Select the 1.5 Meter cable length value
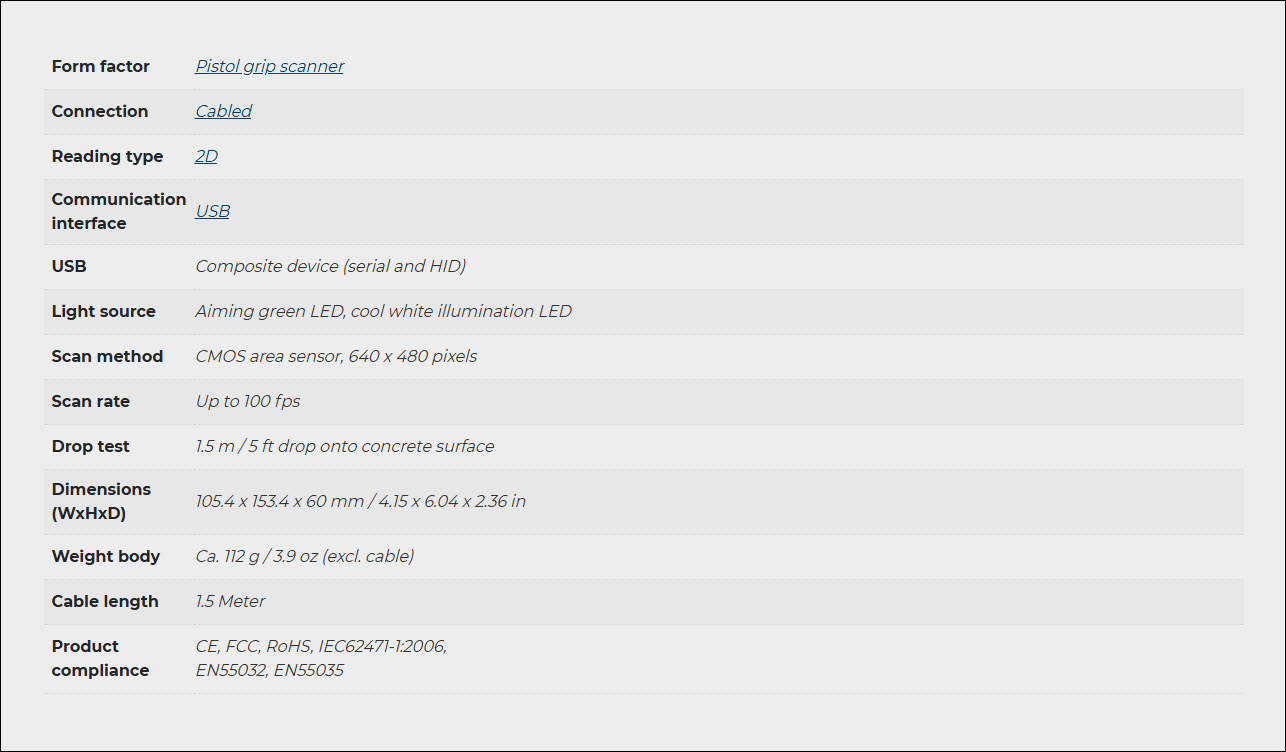This screenshot has width=1286, height=752. 230,601
